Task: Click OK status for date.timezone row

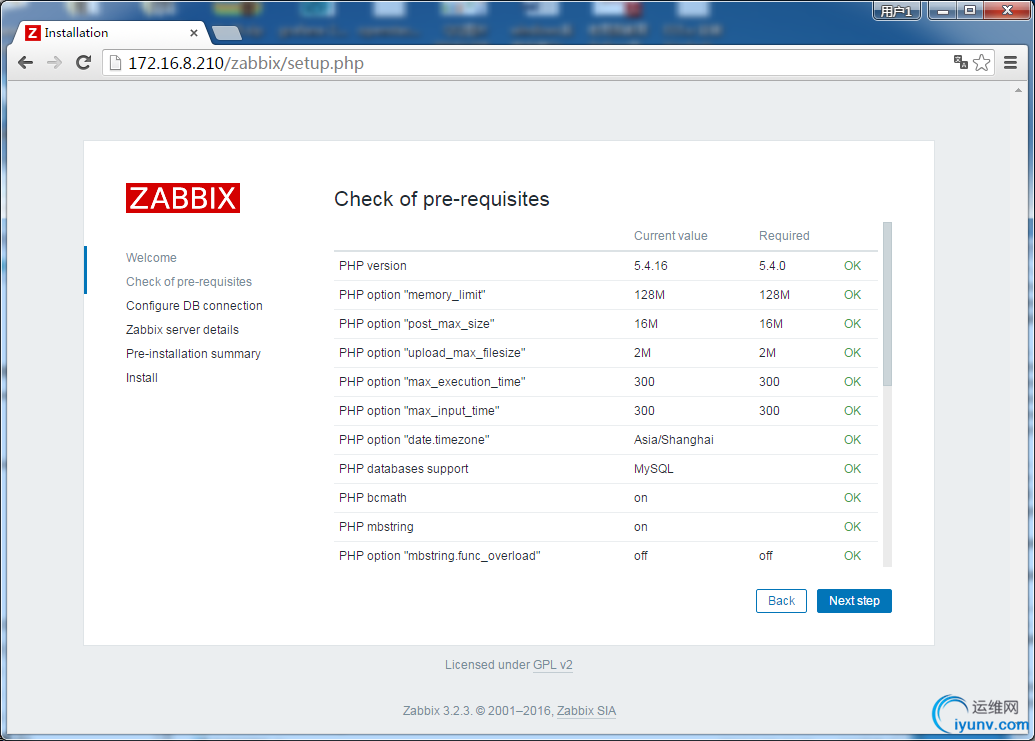Action: pos(852,440)
